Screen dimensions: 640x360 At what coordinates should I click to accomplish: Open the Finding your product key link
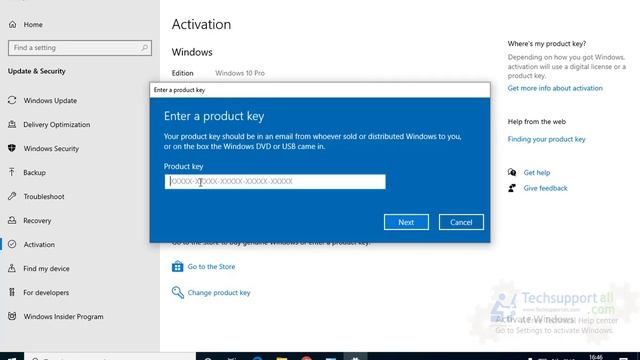pyautogui.click(x=546, y=139)
